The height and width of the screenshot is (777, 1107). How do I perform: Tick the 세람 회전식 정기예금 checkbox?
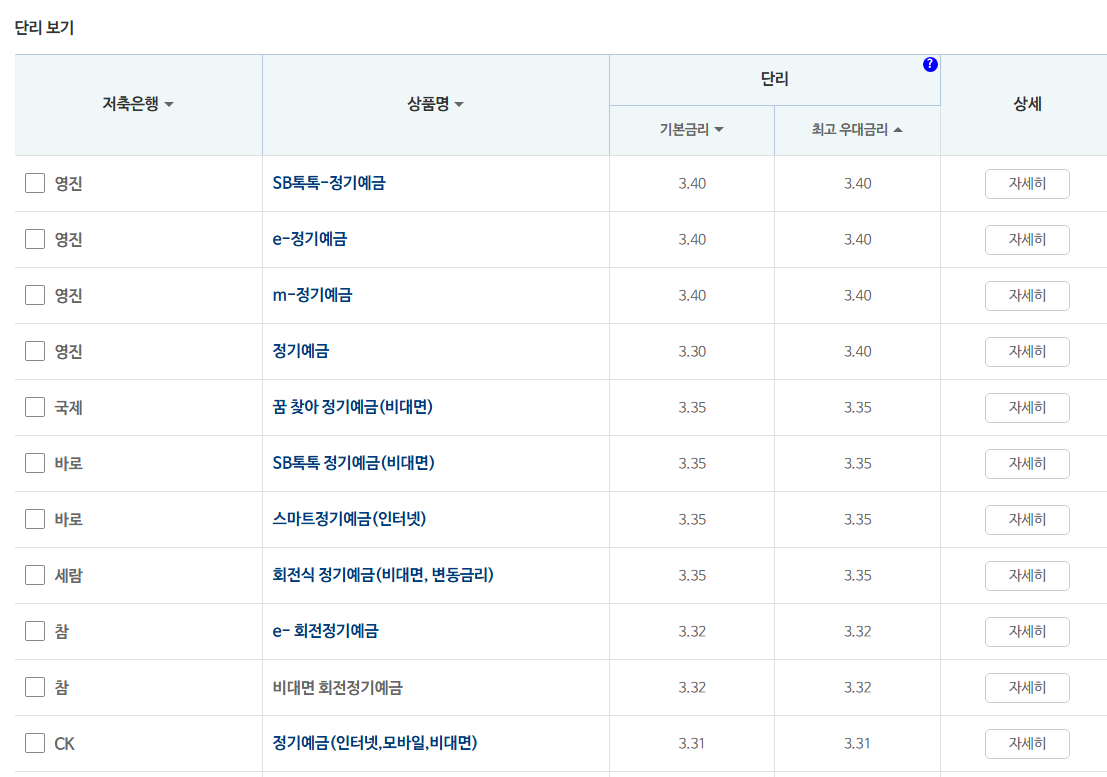pyautogui.click(x=35, y=575)
